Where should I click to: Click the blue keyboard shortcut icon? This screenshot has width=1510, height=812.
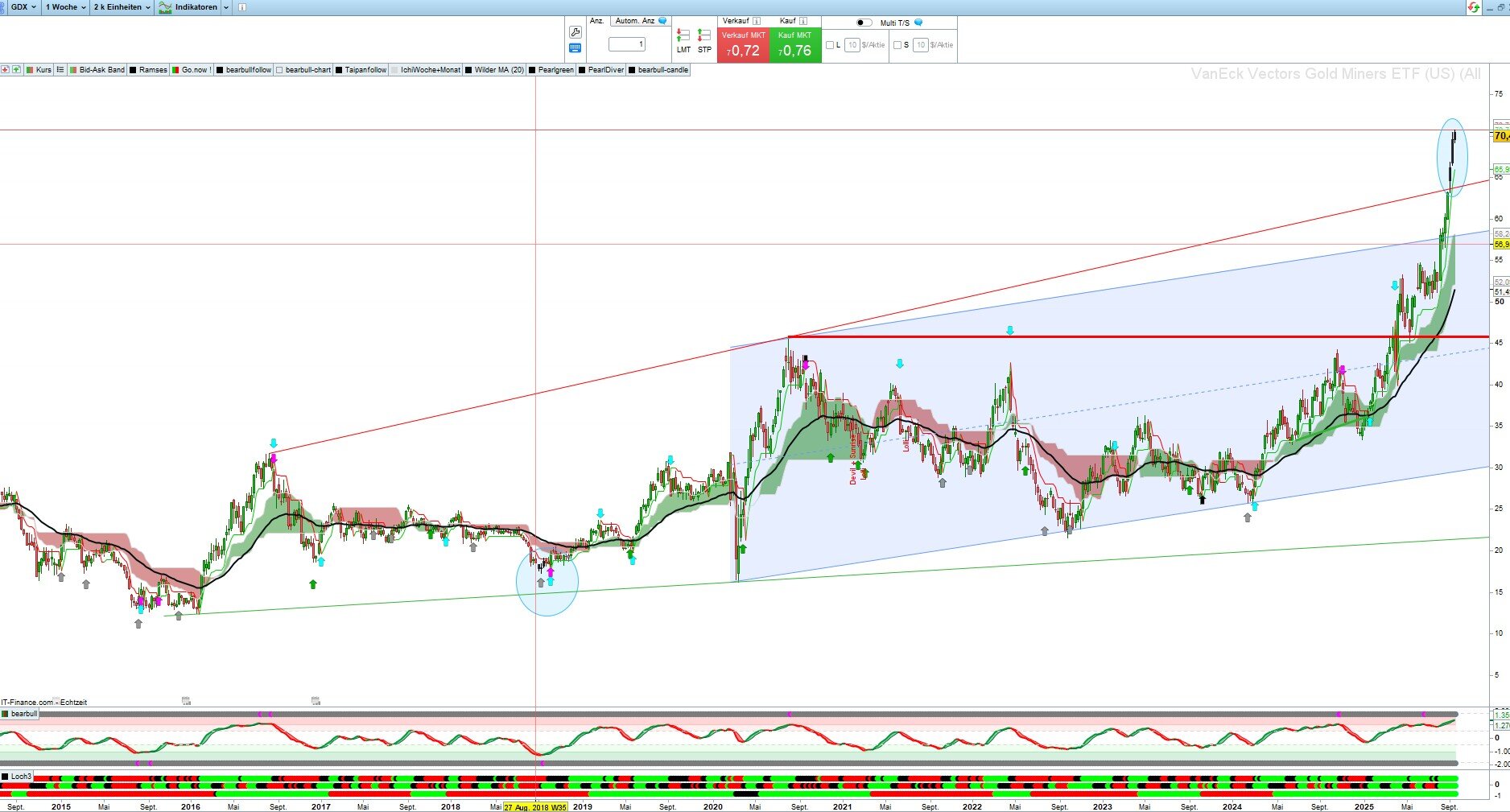(575, 48)
